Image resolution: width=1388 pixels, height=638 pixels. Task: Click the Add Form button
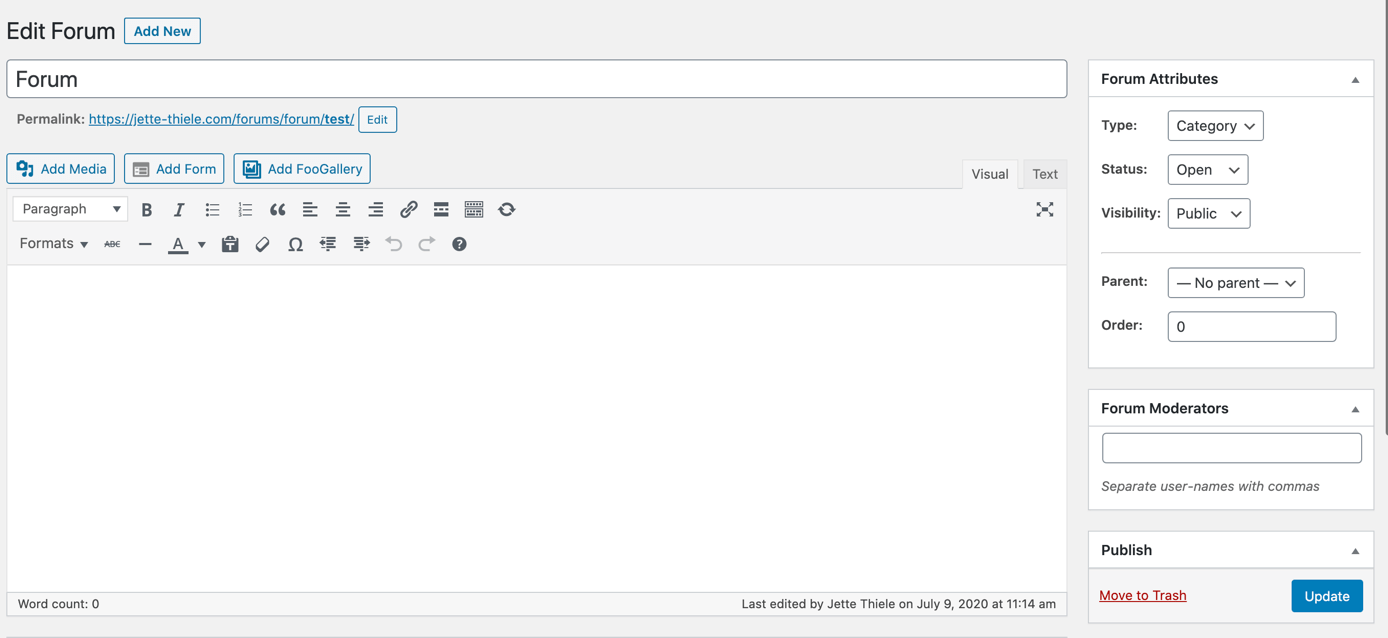[x=174, y=169]
